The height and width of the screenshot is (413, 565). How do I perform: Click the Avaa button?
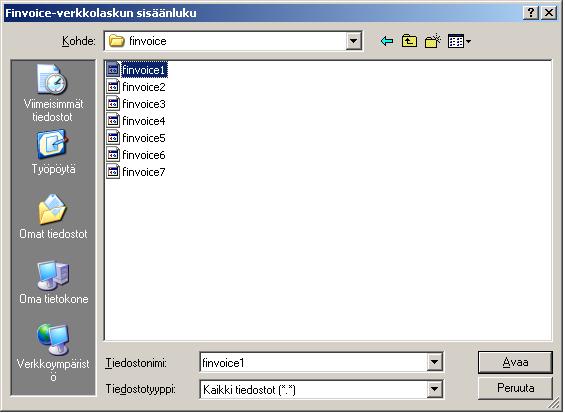pos(515,362)
